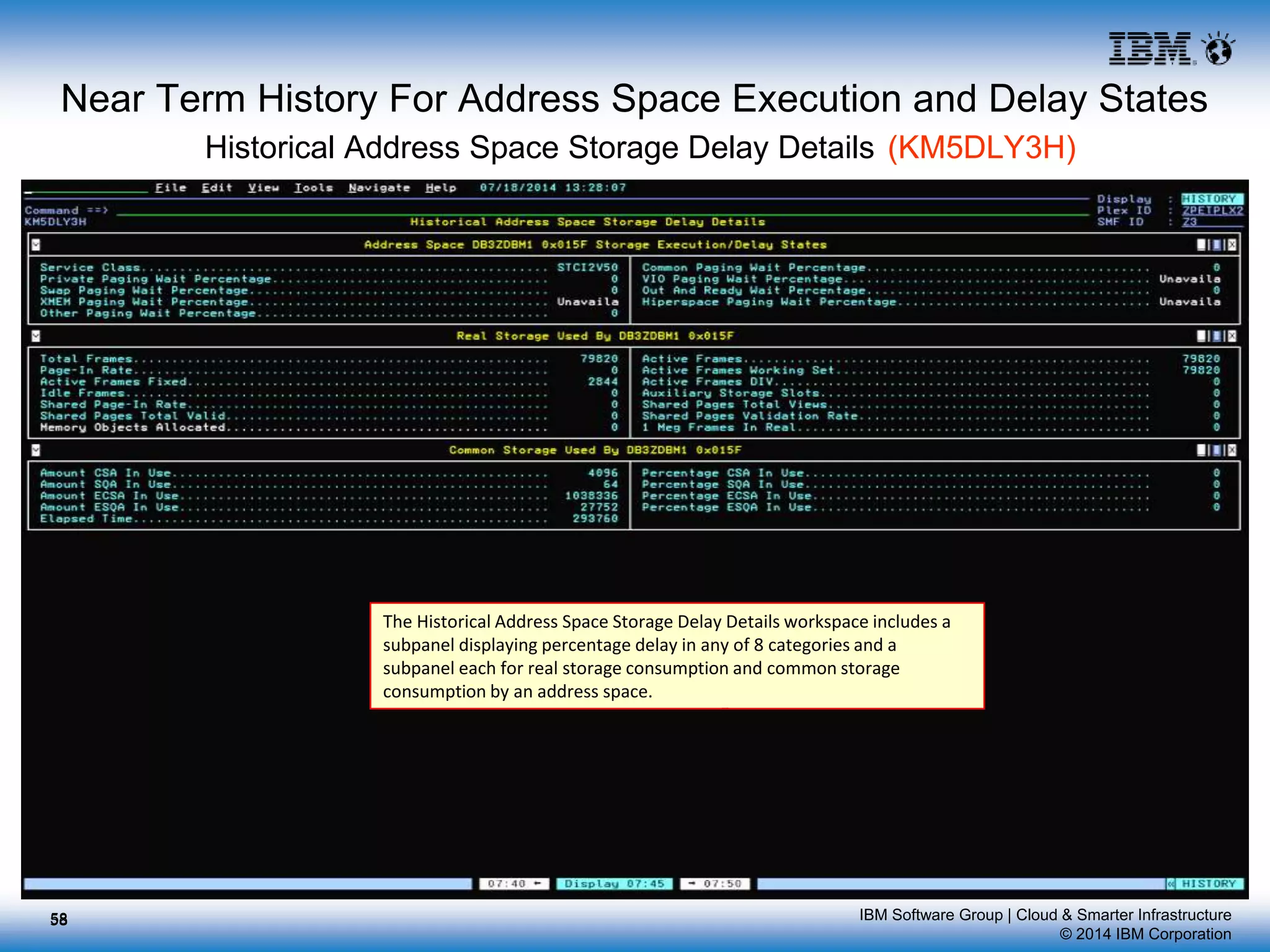The width and height of the screenshot is (1270, 952).
Task: Click the IBM logo on the slide
Action: pyautogui.click(x=1151, y=48)
